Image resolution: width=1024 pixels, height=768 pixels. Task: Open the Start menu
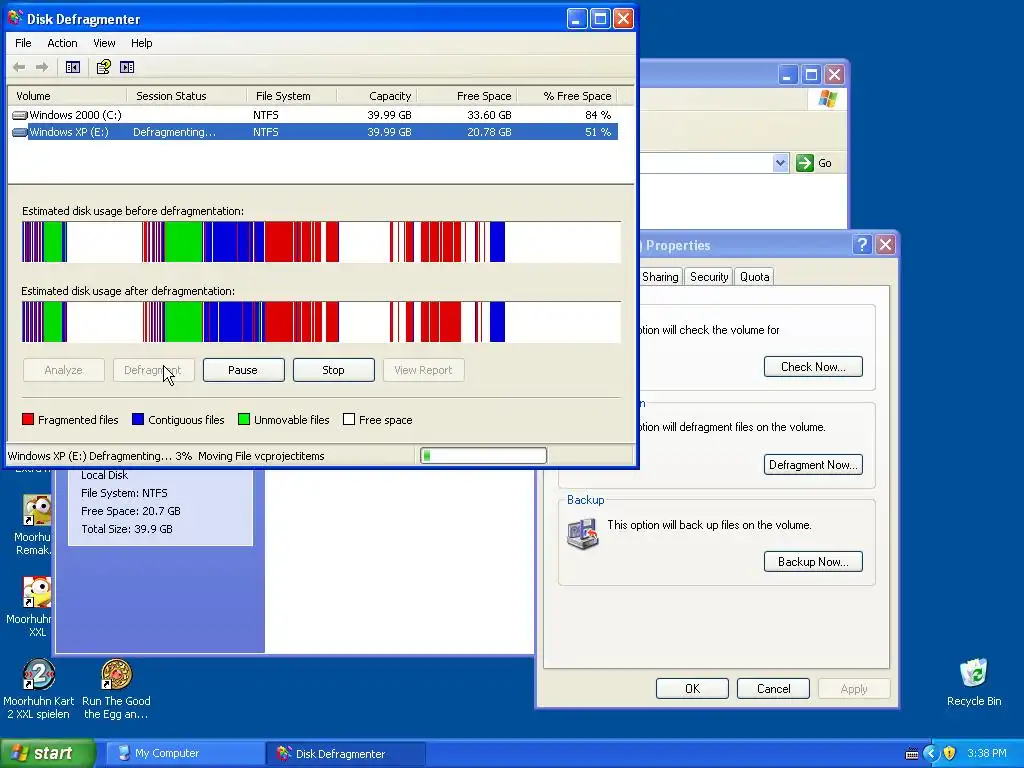(48, 753)
